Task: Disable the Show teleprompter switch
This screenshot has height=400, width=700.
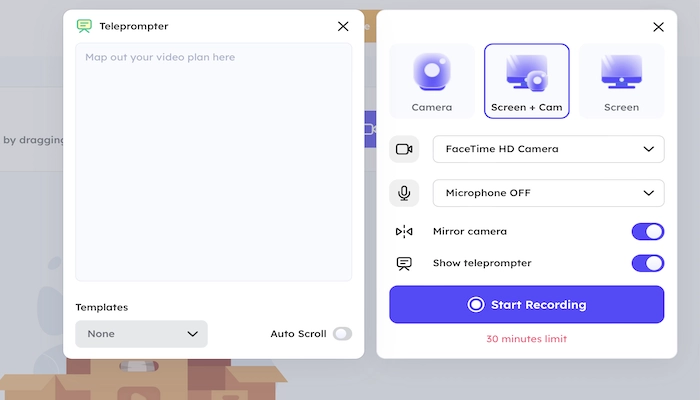Action: (x=647, y=264)
